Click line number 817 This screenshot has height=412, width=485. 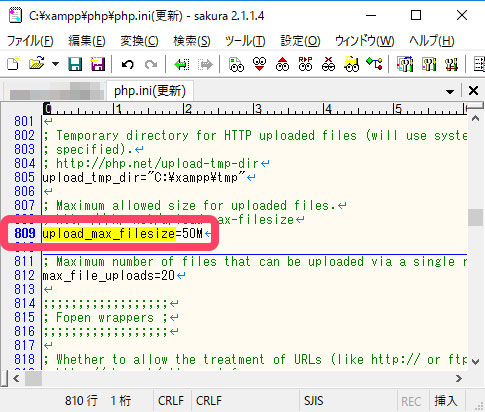[24, 345]
